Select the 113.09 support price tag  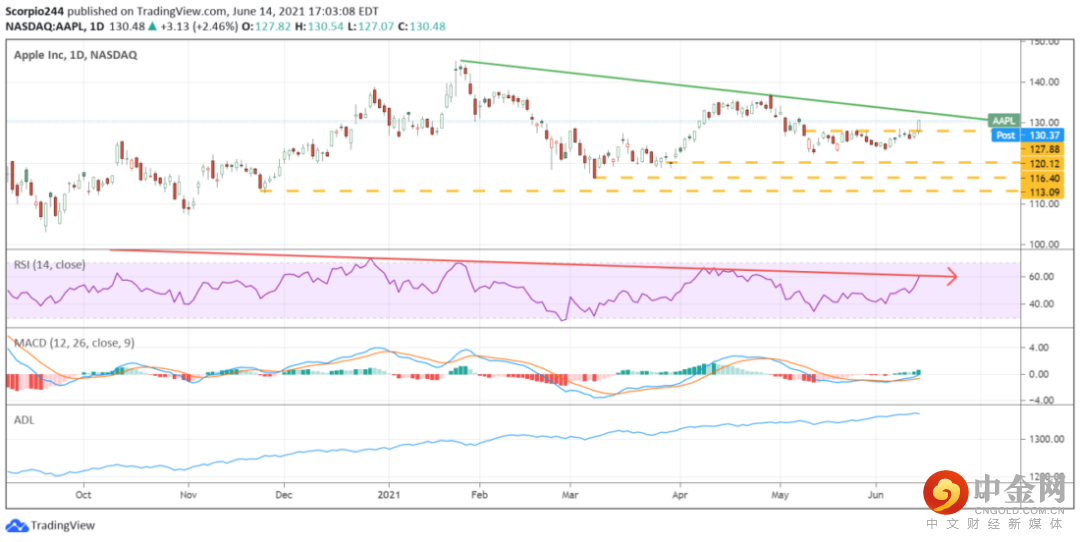pos(1042,191)
